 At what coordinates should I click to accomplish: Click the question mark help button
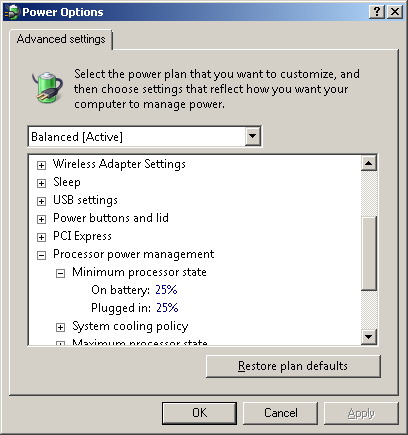pyautogui.click(x=377, y=12)
